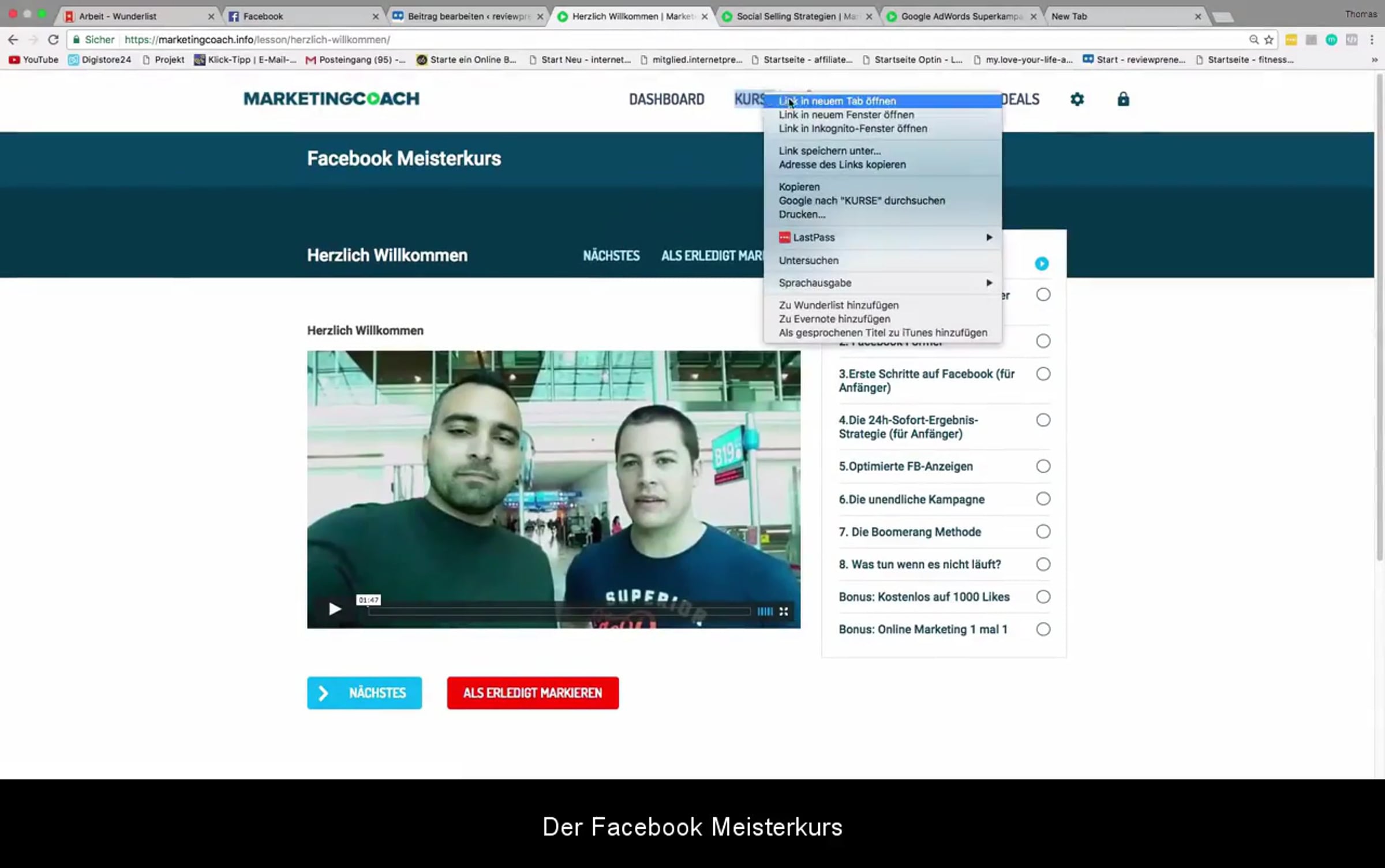Switch to the Facebook browser tab

pos(302,16)
